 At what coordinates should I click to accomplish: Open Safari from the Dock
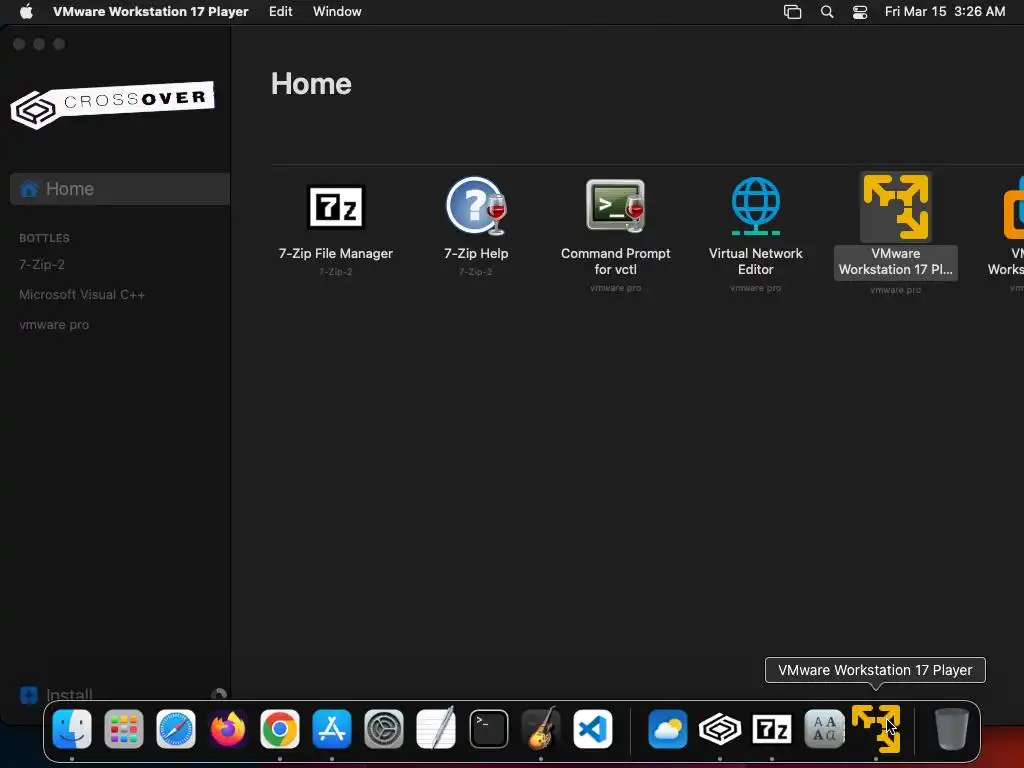[176, 729]
